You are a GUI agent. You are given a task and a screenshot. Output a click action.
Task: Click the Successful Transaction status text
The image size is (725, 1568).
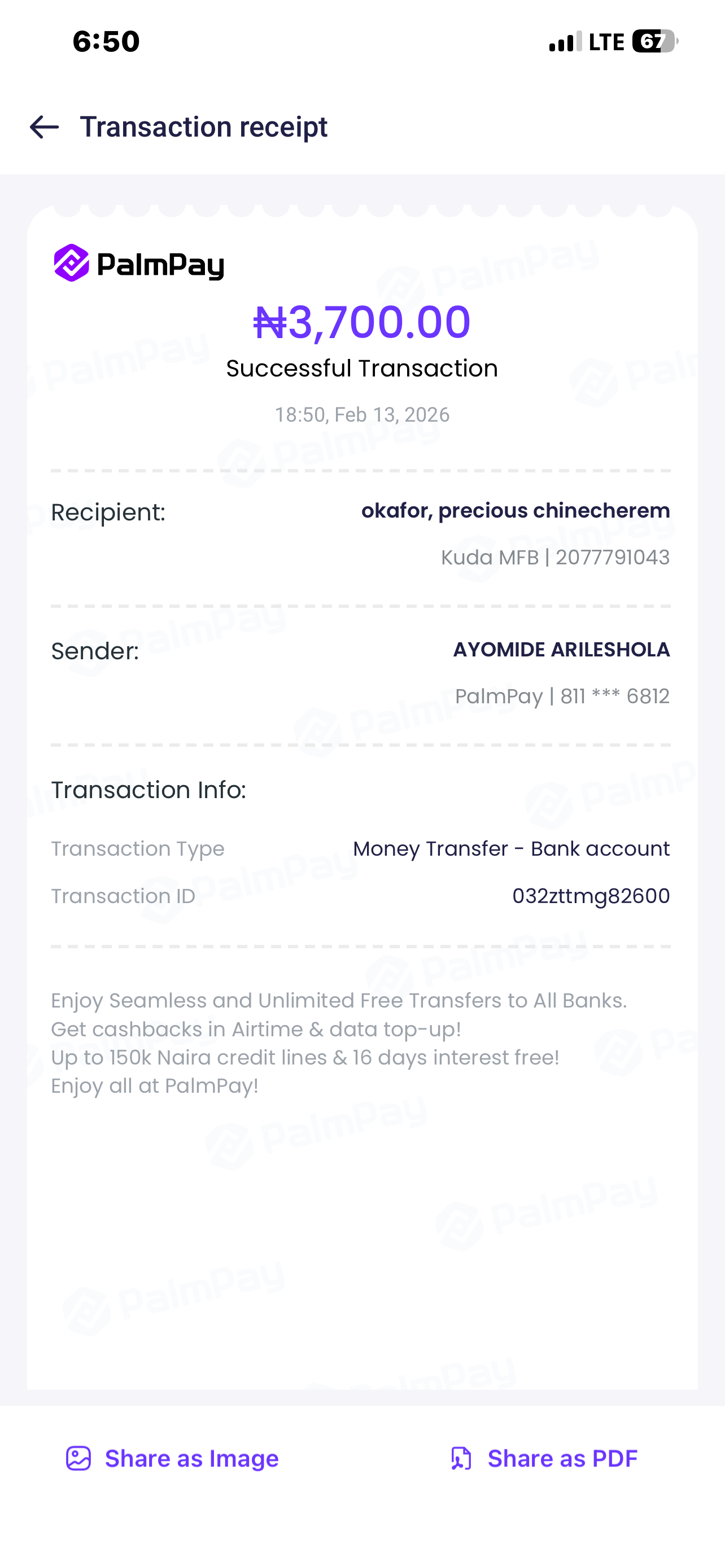362,368
